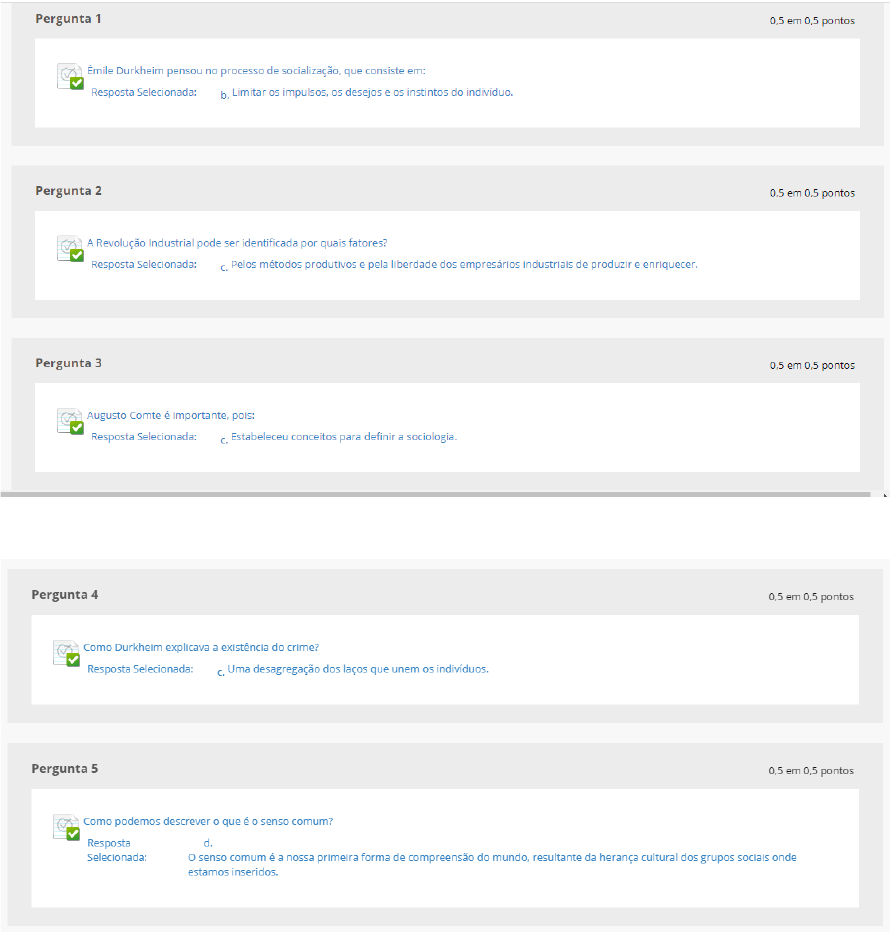Click answer 'Uma desagregação dos laços'
This screenshot has width=890, height=932.
click(x=358, y=669)
